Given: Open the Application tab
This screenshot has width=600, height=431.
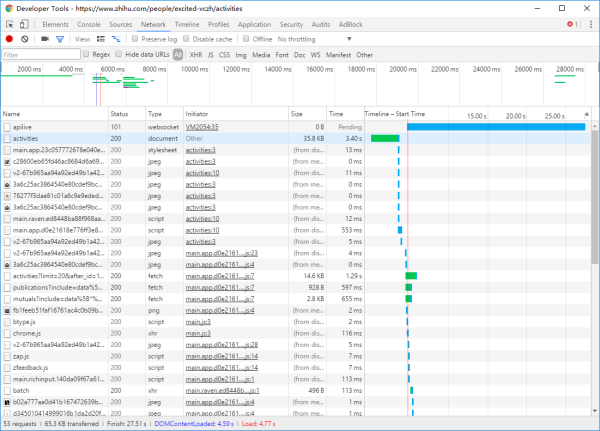Looking at the screenshot, I should point(253,23).
